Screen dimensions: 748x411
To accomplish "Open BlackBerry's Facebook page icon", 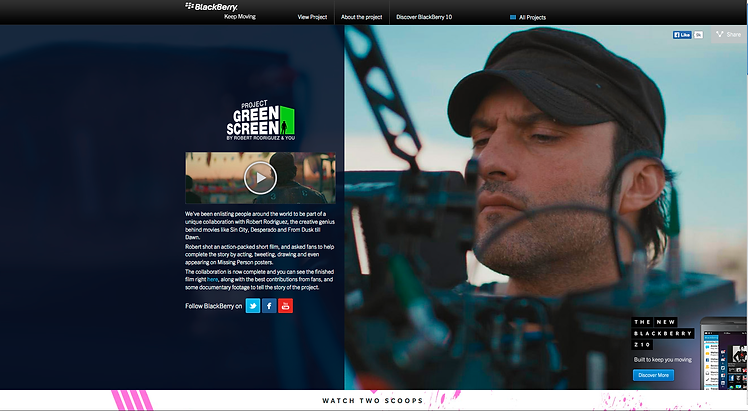I will (x=269, y=306).
